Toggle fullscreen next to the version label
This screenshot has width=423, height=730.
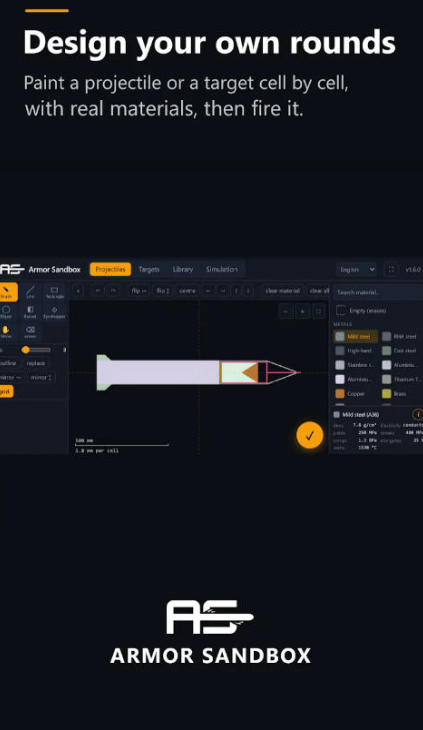[x=391, y=270]
